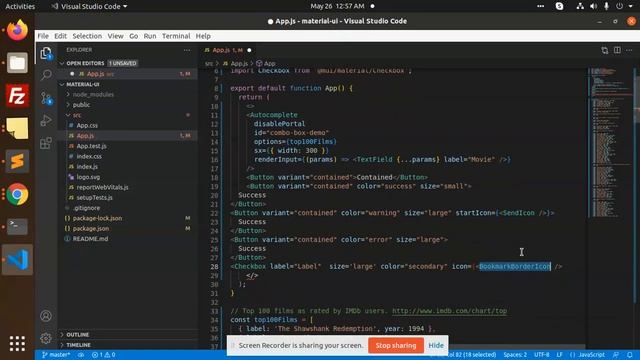
Task: Launch Firefox from the dock
Action: (17, 30)
